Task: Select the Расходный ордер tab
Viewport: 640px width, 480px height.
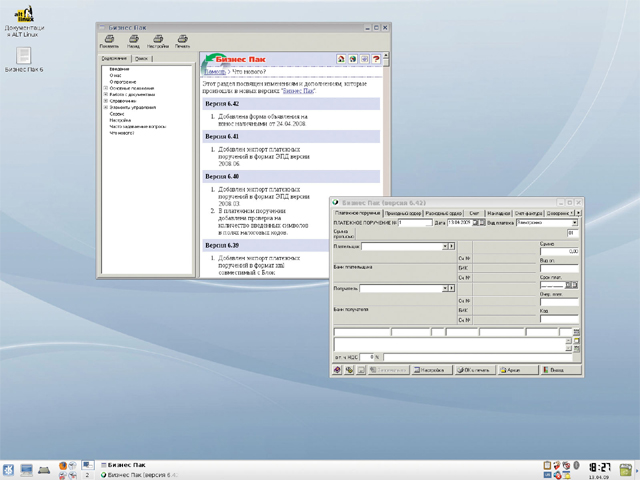Action: pos(443,213)
